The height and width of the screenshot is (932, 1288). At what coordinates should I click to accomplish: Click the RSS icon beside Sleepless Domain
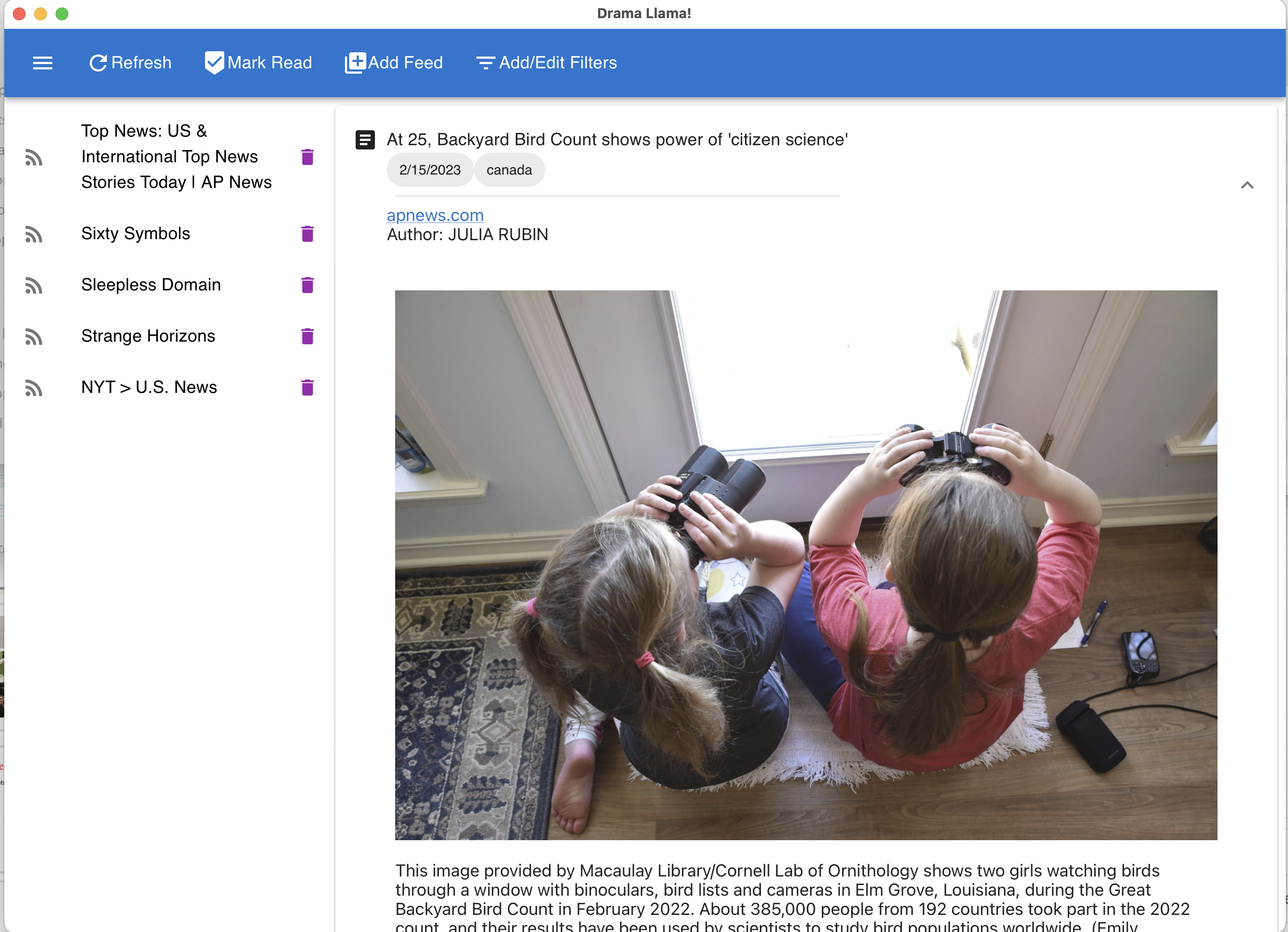(x=34, y=286)
